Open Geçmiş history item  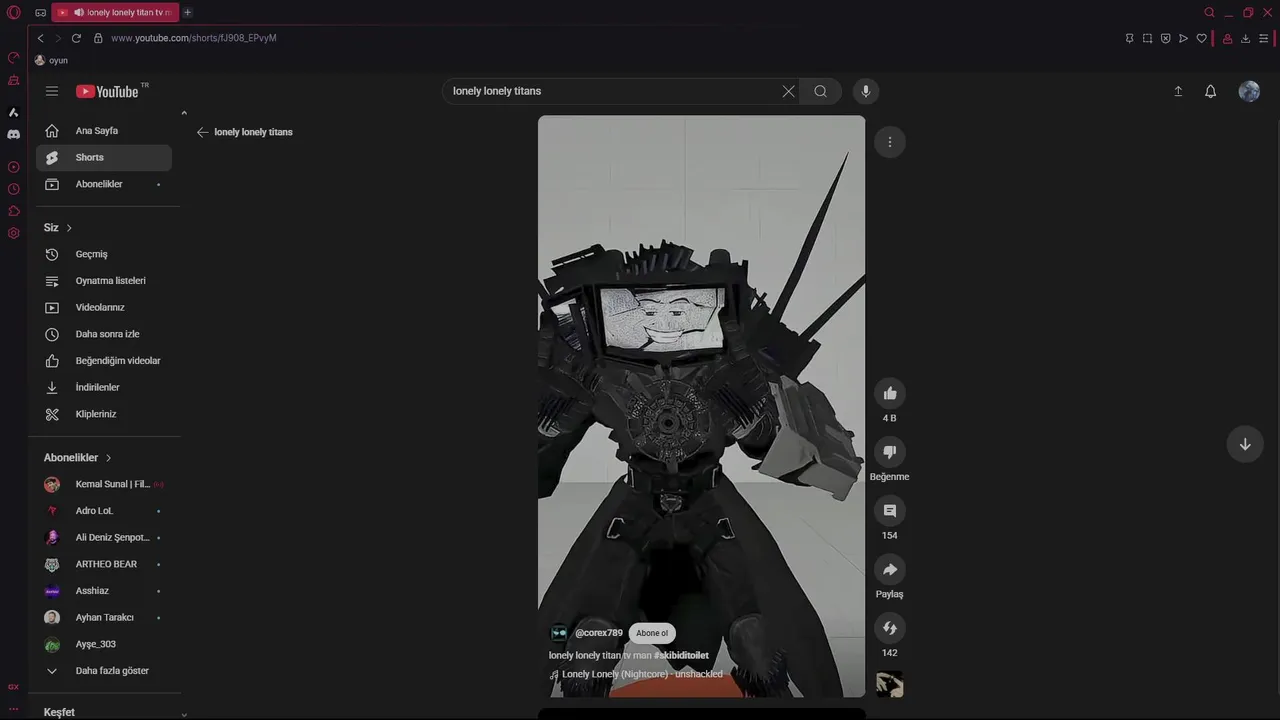click(x=104, y=254)
